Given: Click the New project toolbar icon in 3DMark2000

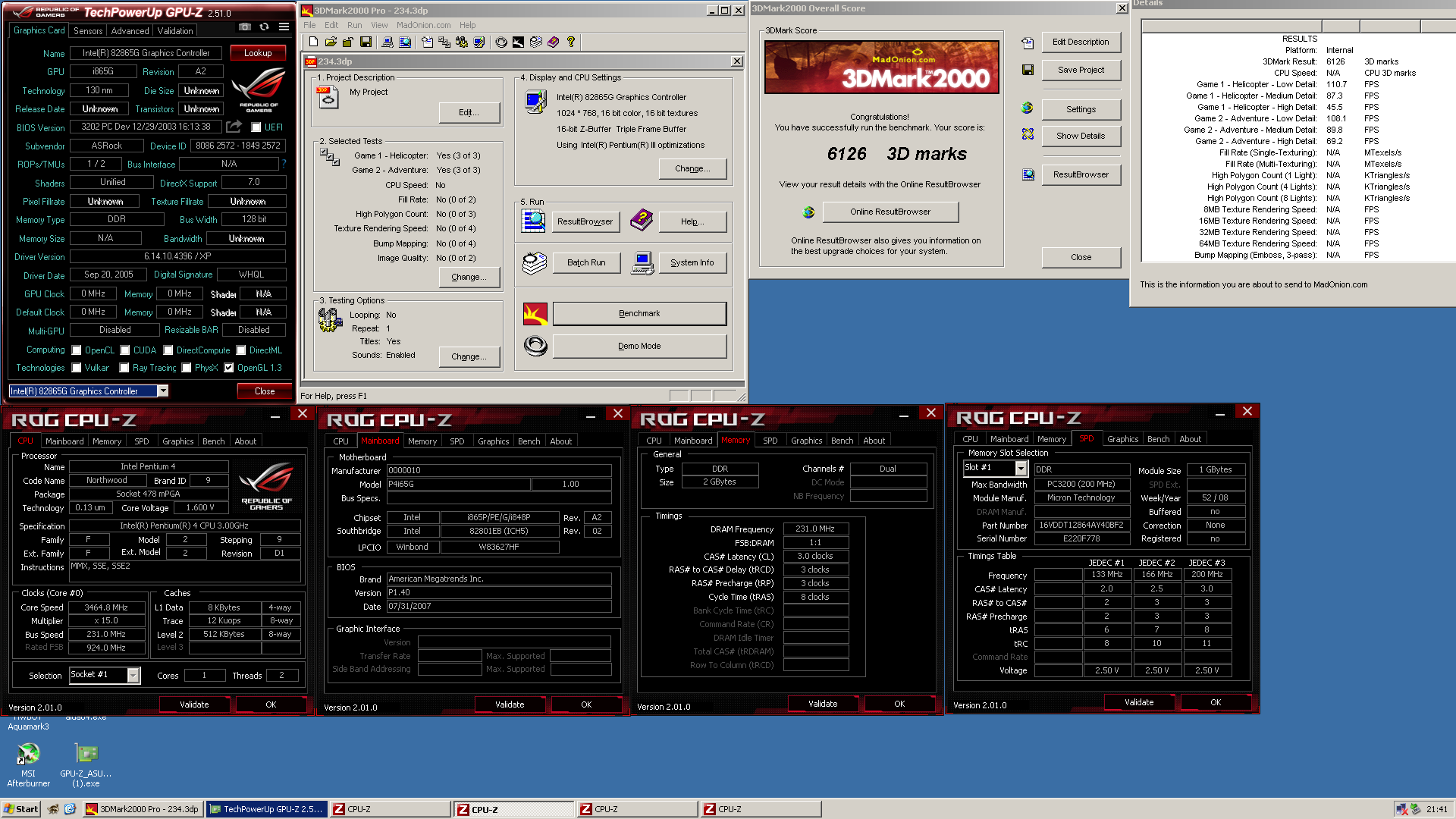Looking at the screenshot, I should [313, 42].
